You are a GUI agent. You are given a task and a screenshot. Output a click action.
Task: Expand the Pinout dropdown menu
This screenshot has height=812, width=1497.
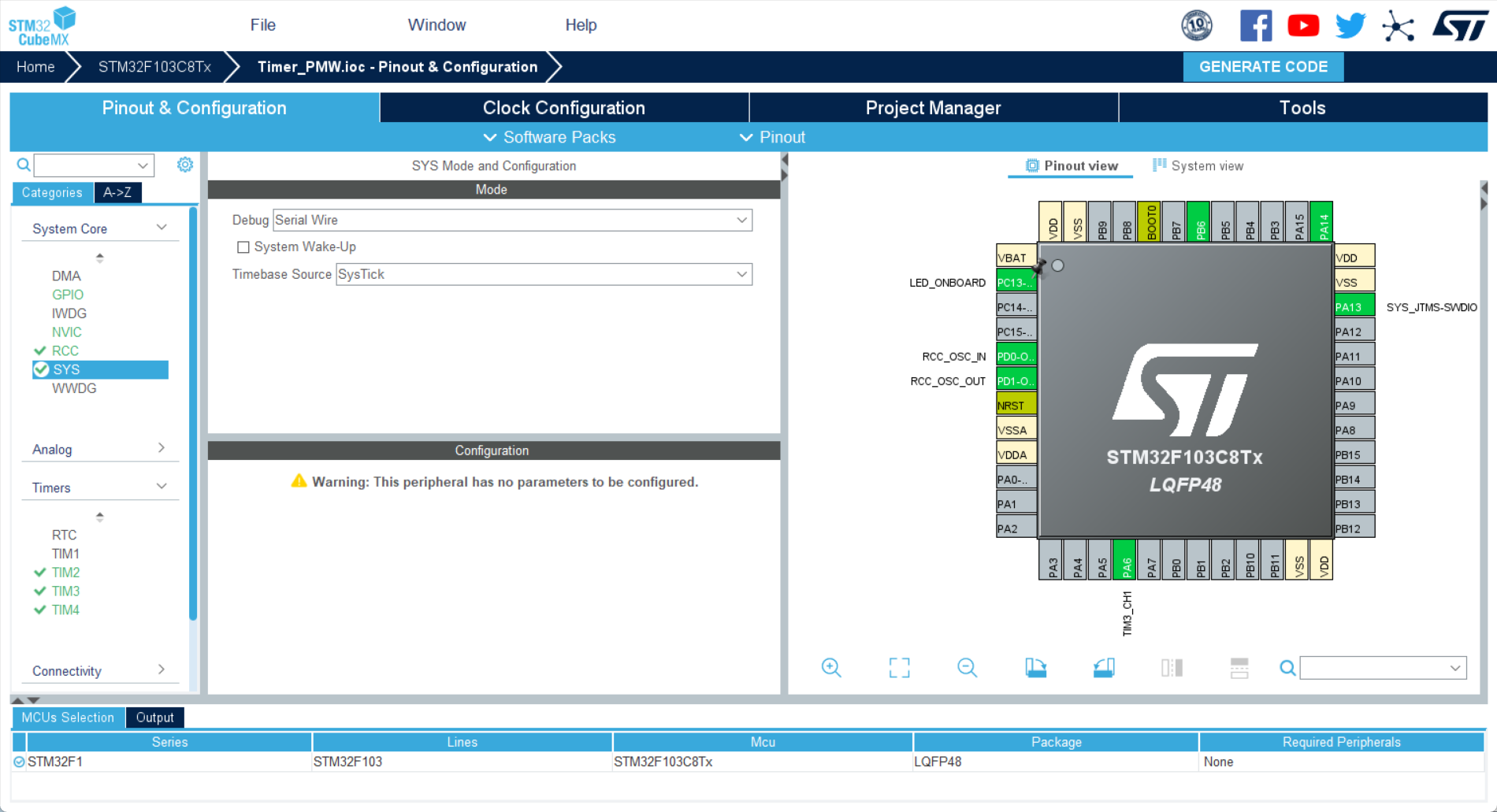[772, 137]
